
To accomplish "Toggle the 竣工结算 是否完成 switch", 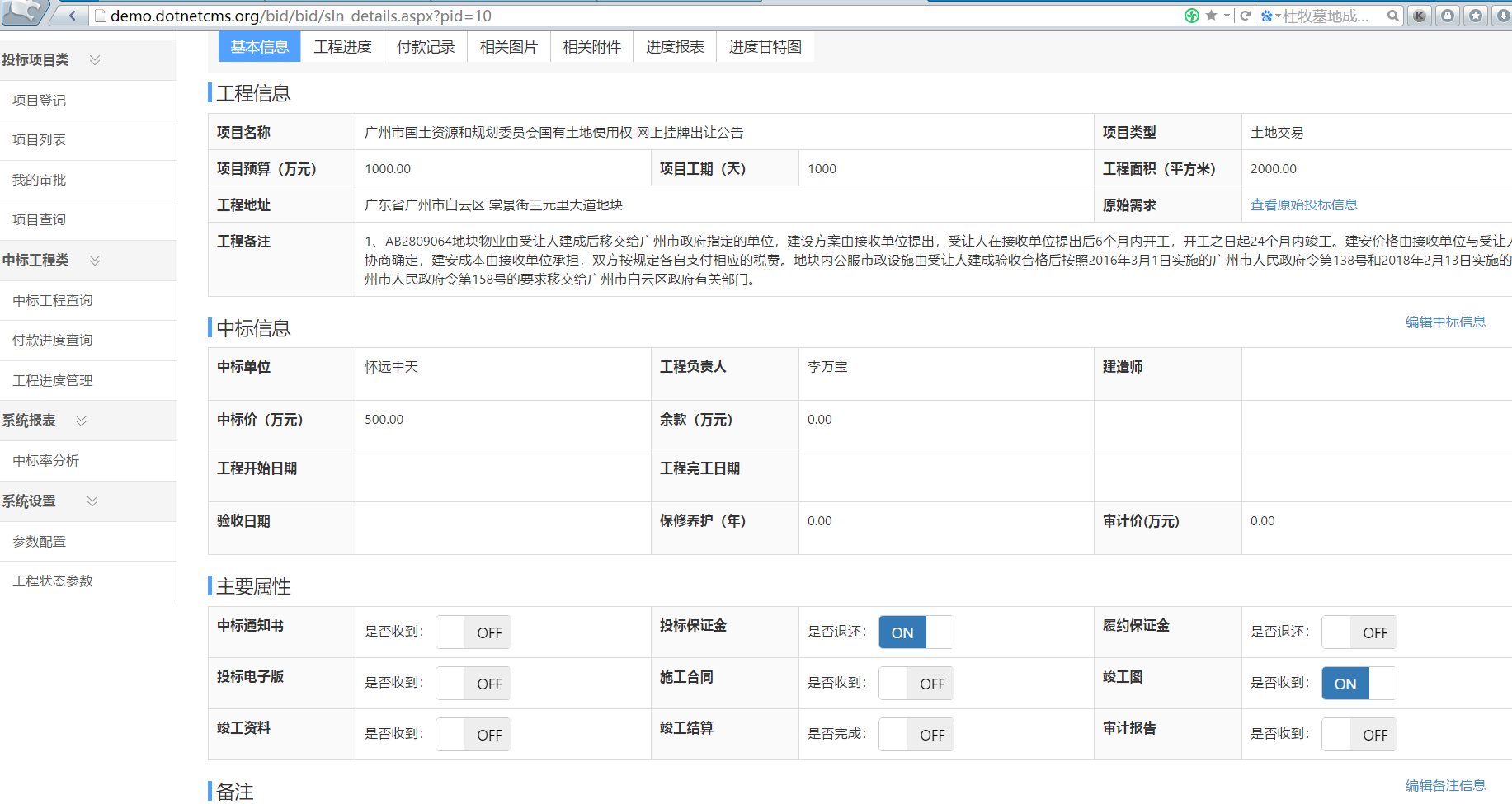I will click(916, 735).
